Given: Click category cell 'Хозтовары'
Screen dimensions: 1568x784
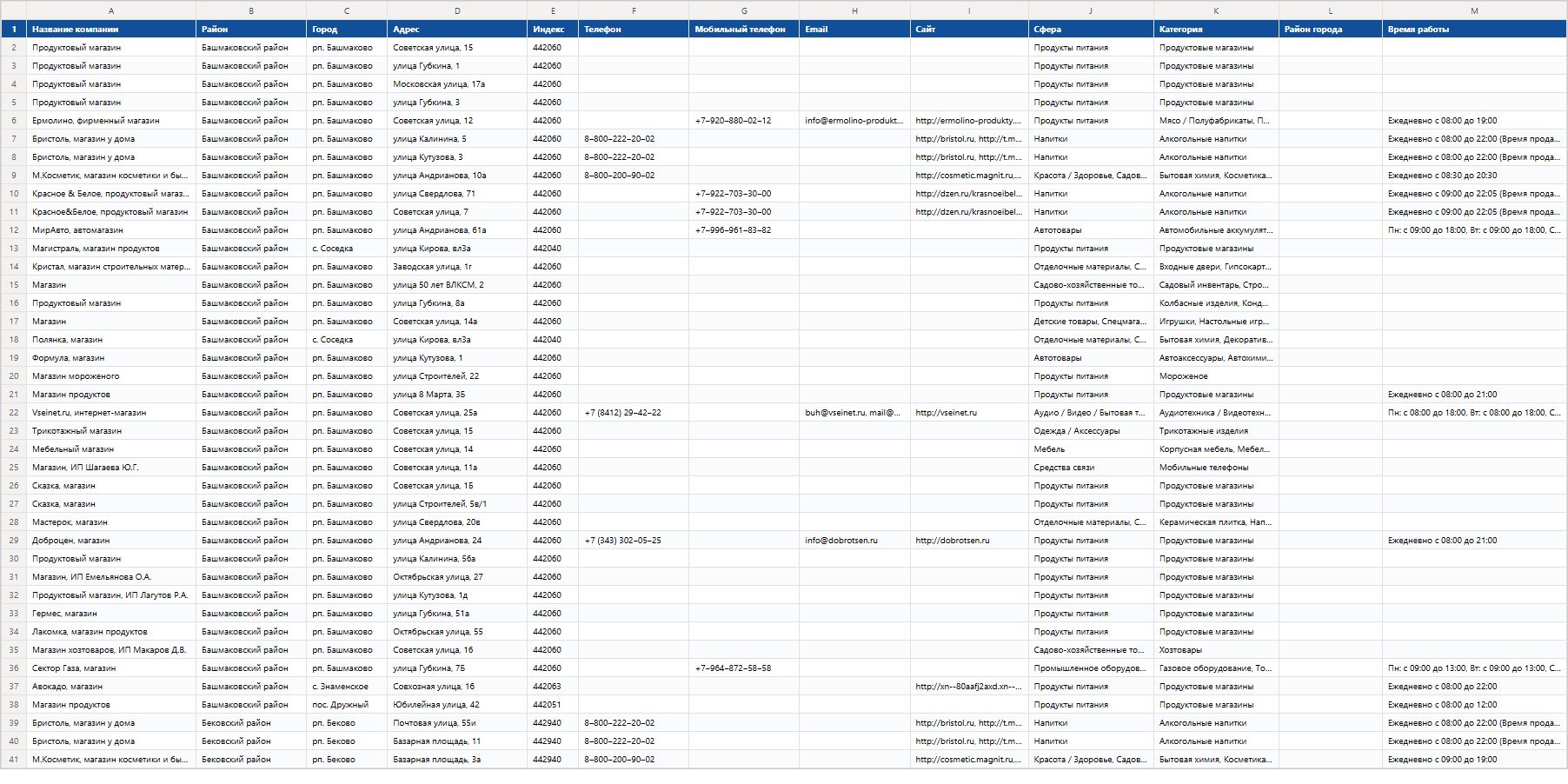Looking at the screenshot, I should tap(1216, 650).
